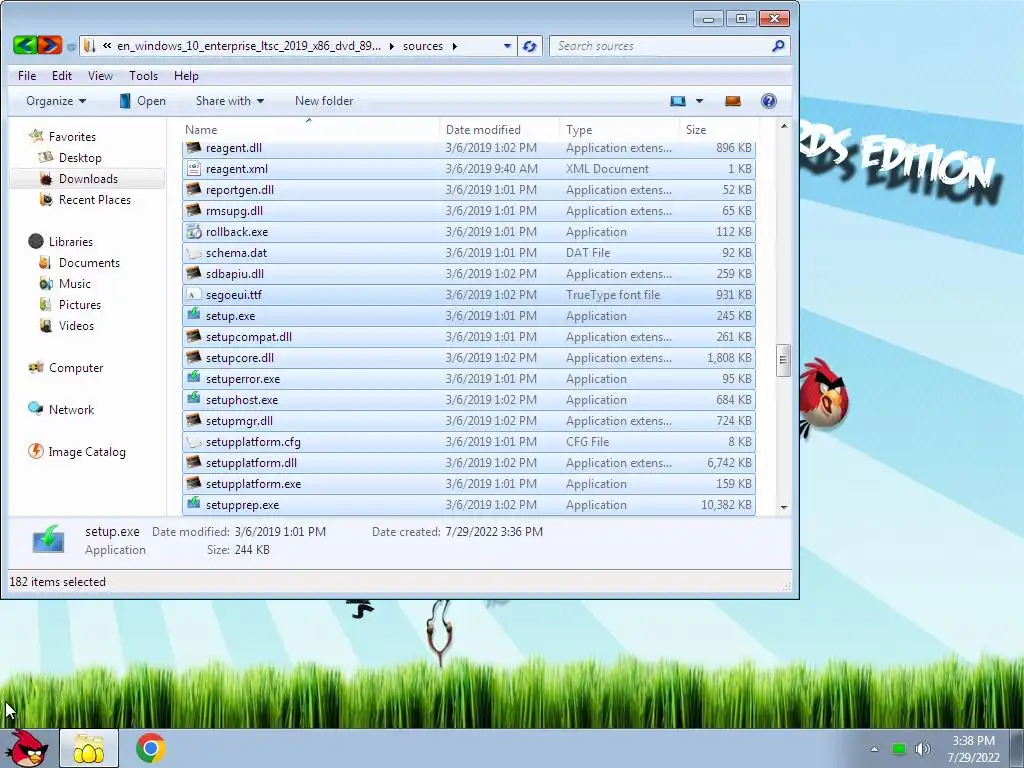Sort by the Date modified column
The width and height of the screenshot is (1024, 768).
(500, 129)
